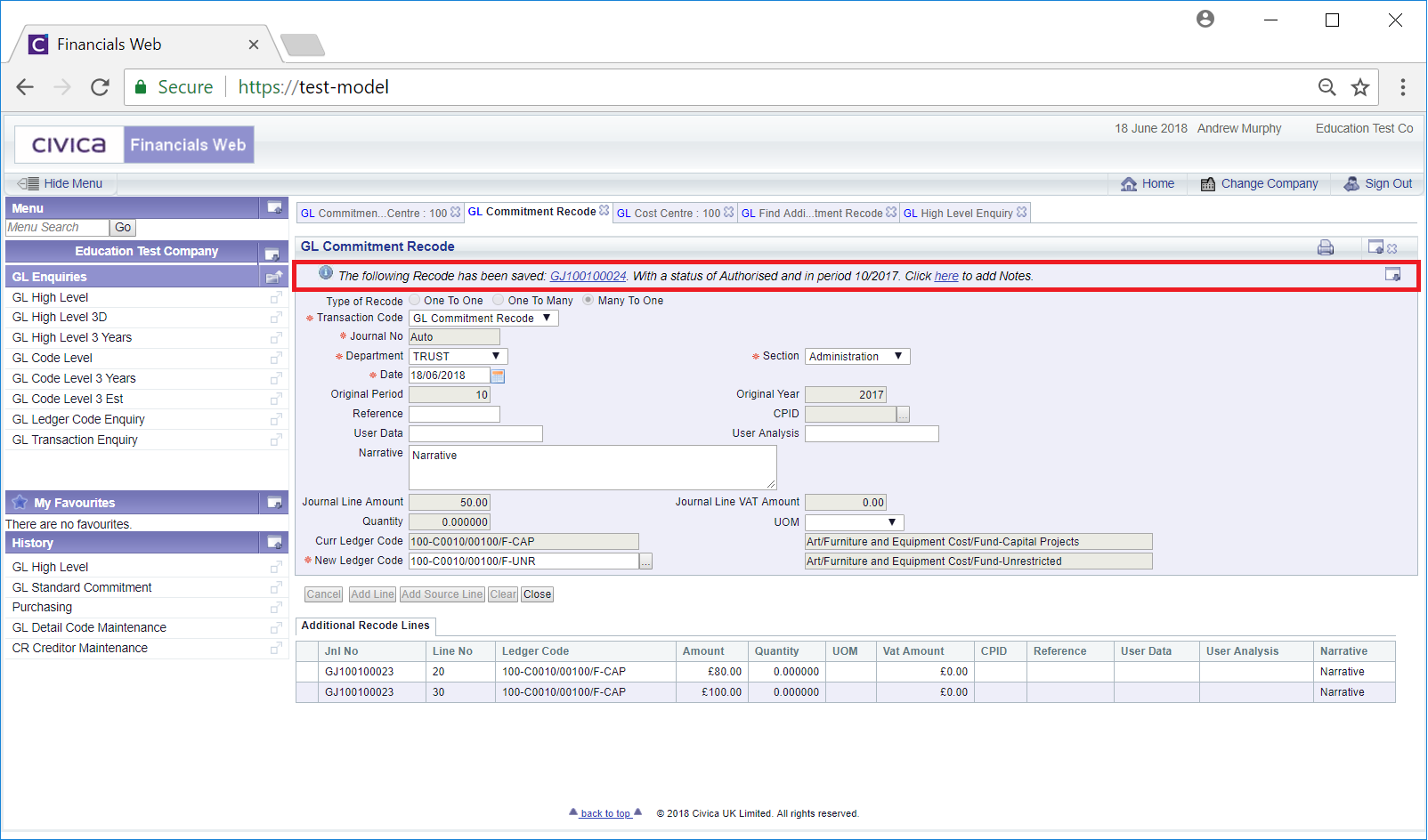Select the One To One radio button
The width and height of the screenshot is (1428, 840).
415,301
